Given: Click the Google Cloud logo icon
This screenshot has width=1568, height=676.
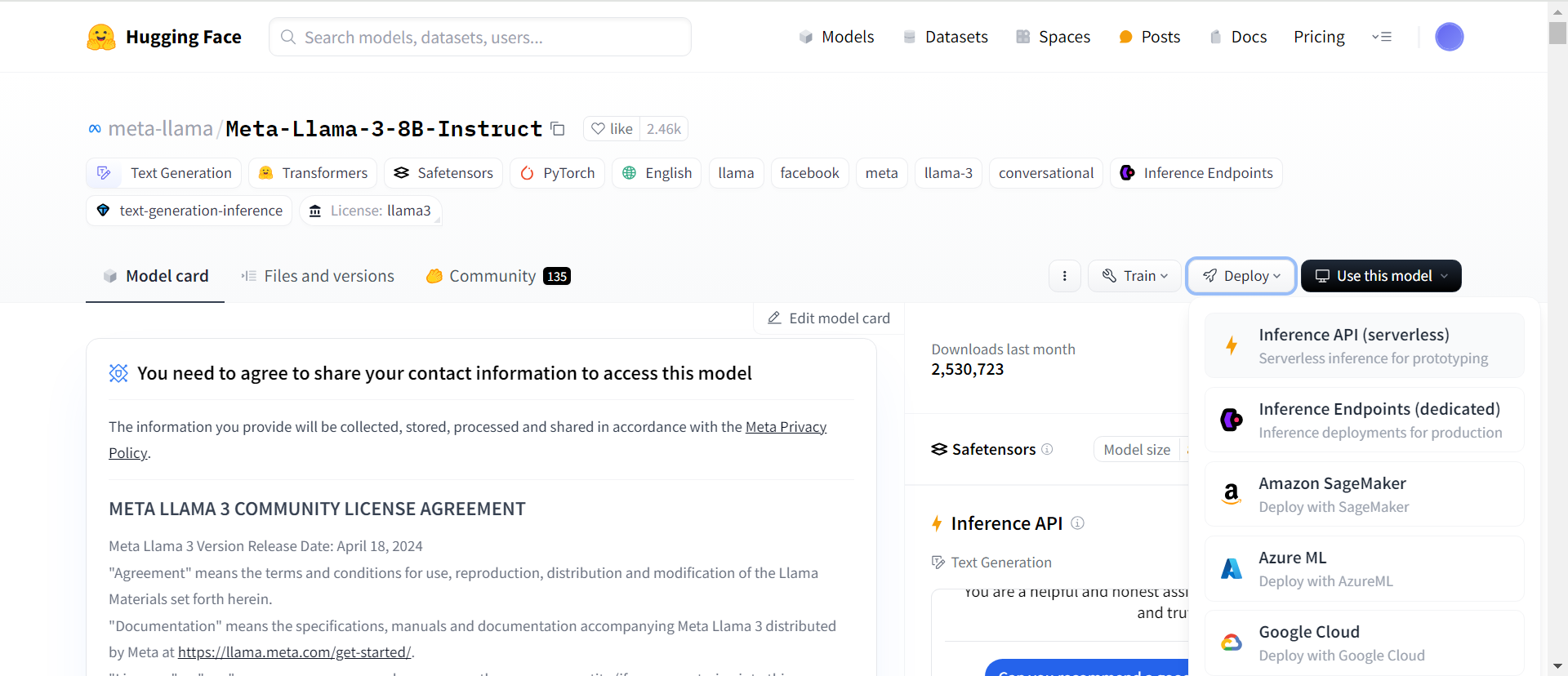Looking at the screenshot, I should [x=1232, y=643].
